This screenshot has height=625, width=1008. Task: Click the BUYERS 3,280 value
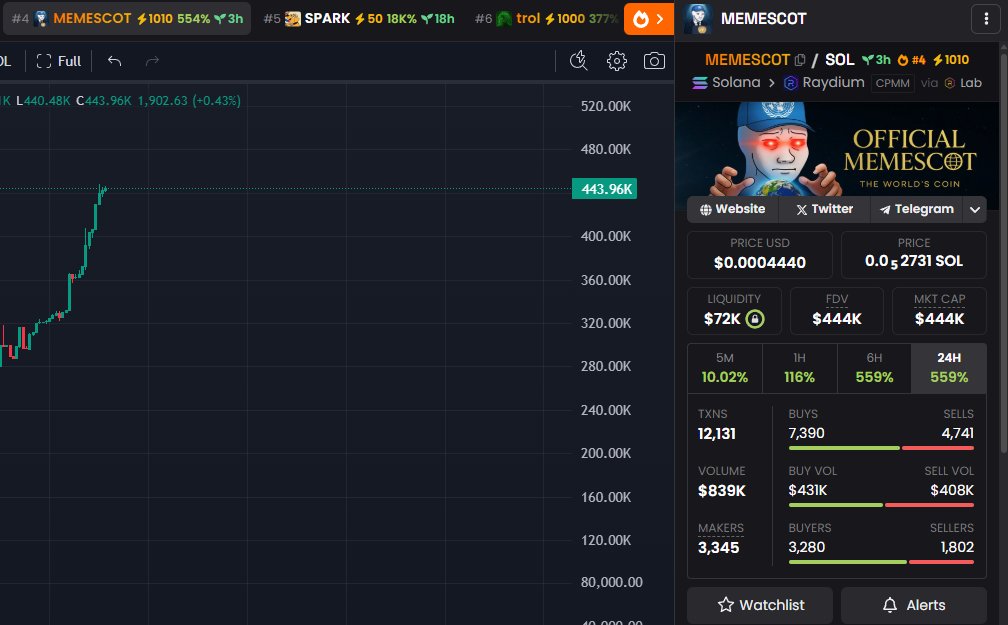click(x=806, y=547)
